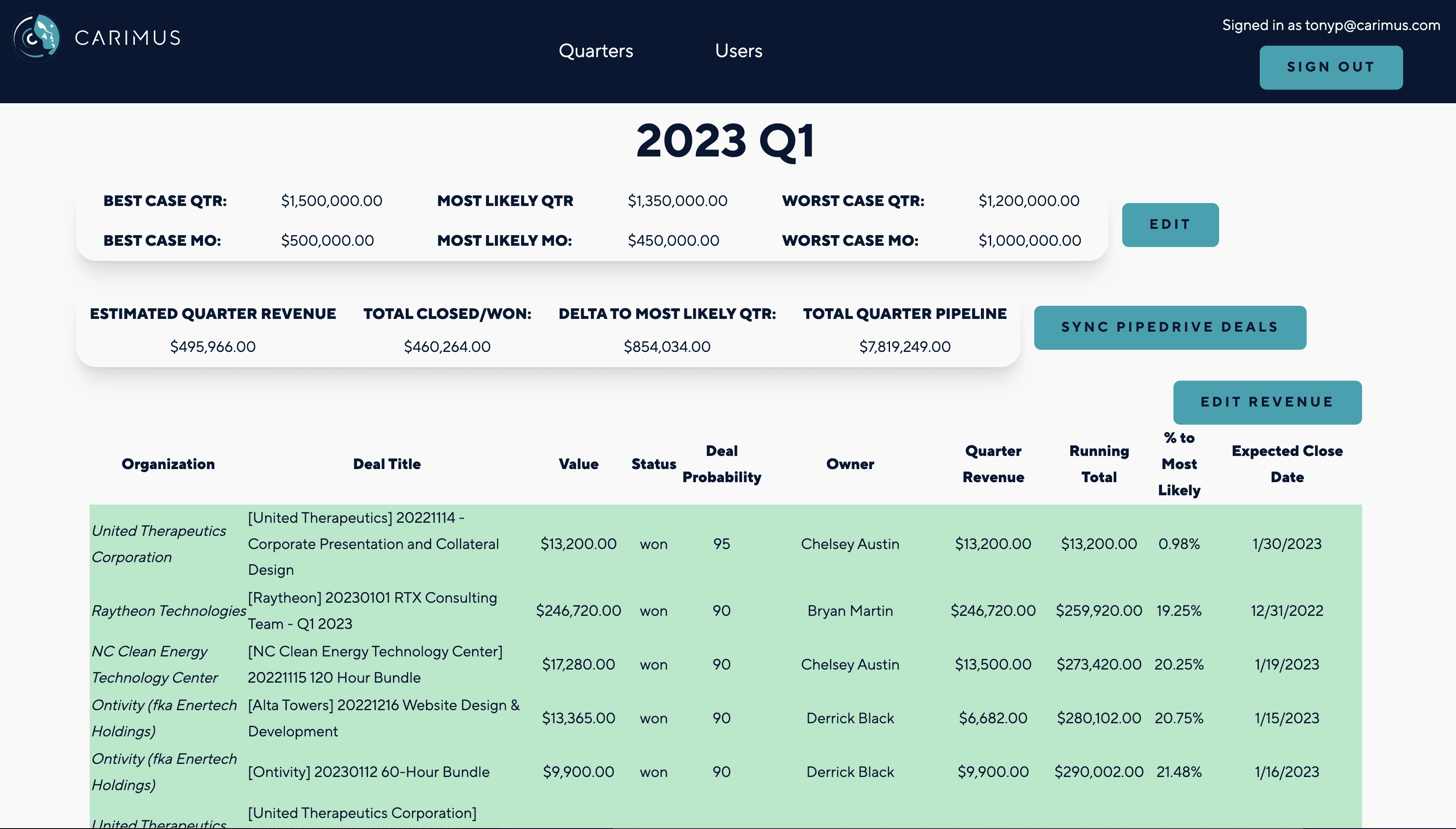The width and height of the screenshot is (1456, 829).
Task: Select the 20.25% most likely cell
Action: pos(1179,664)
